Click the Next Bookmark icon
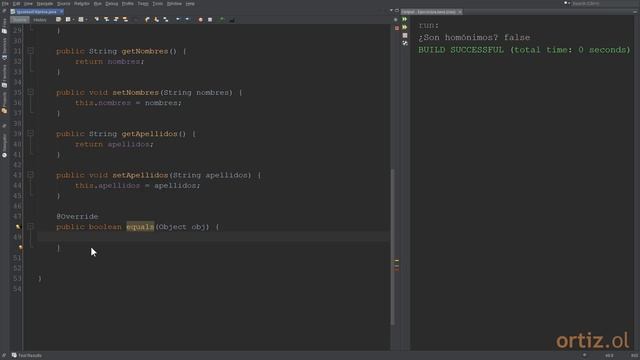 pyautogui.click(x=156, y=19)
